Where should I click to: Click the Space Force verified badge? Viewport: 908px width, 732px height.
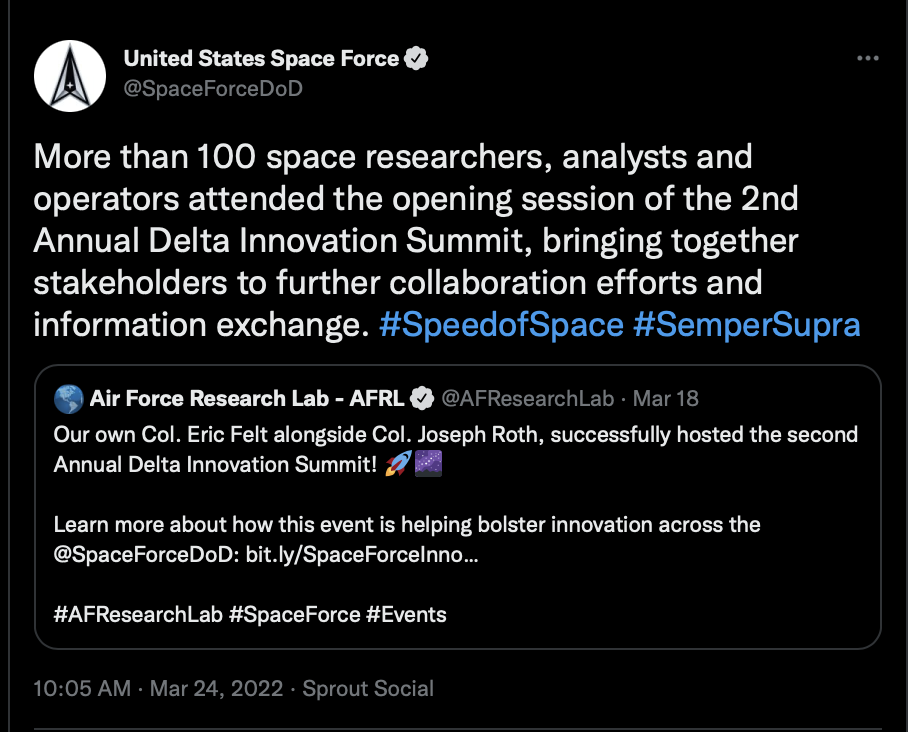click(416, 58)
